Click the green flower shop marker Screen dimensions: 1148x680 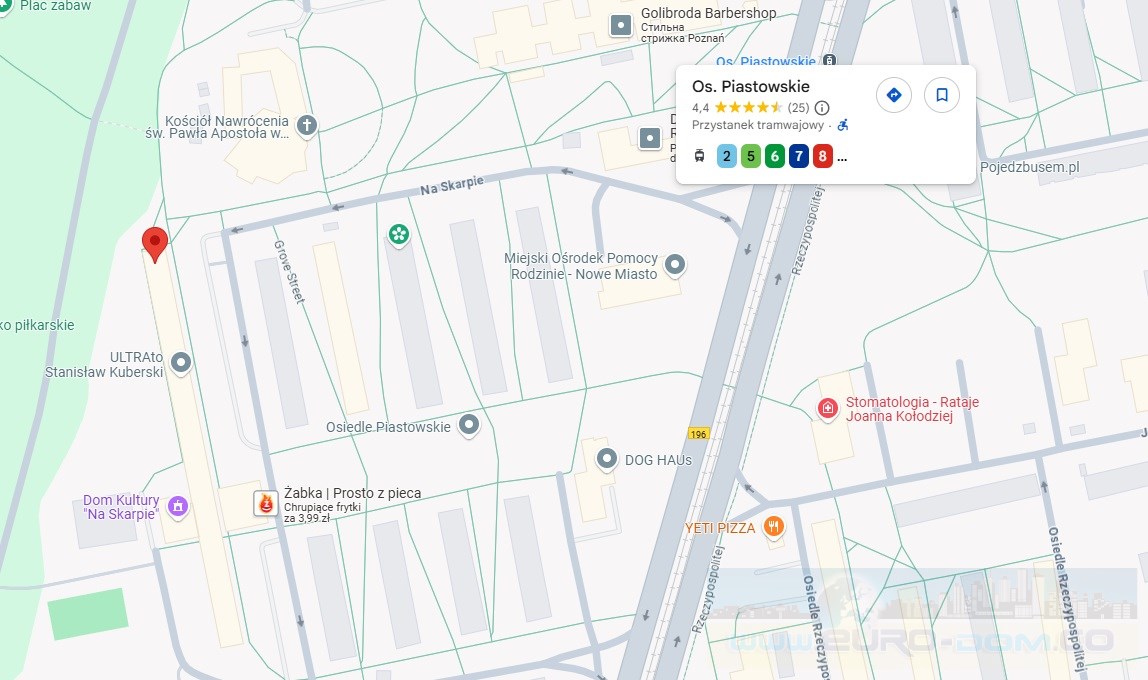click(398, 236)
